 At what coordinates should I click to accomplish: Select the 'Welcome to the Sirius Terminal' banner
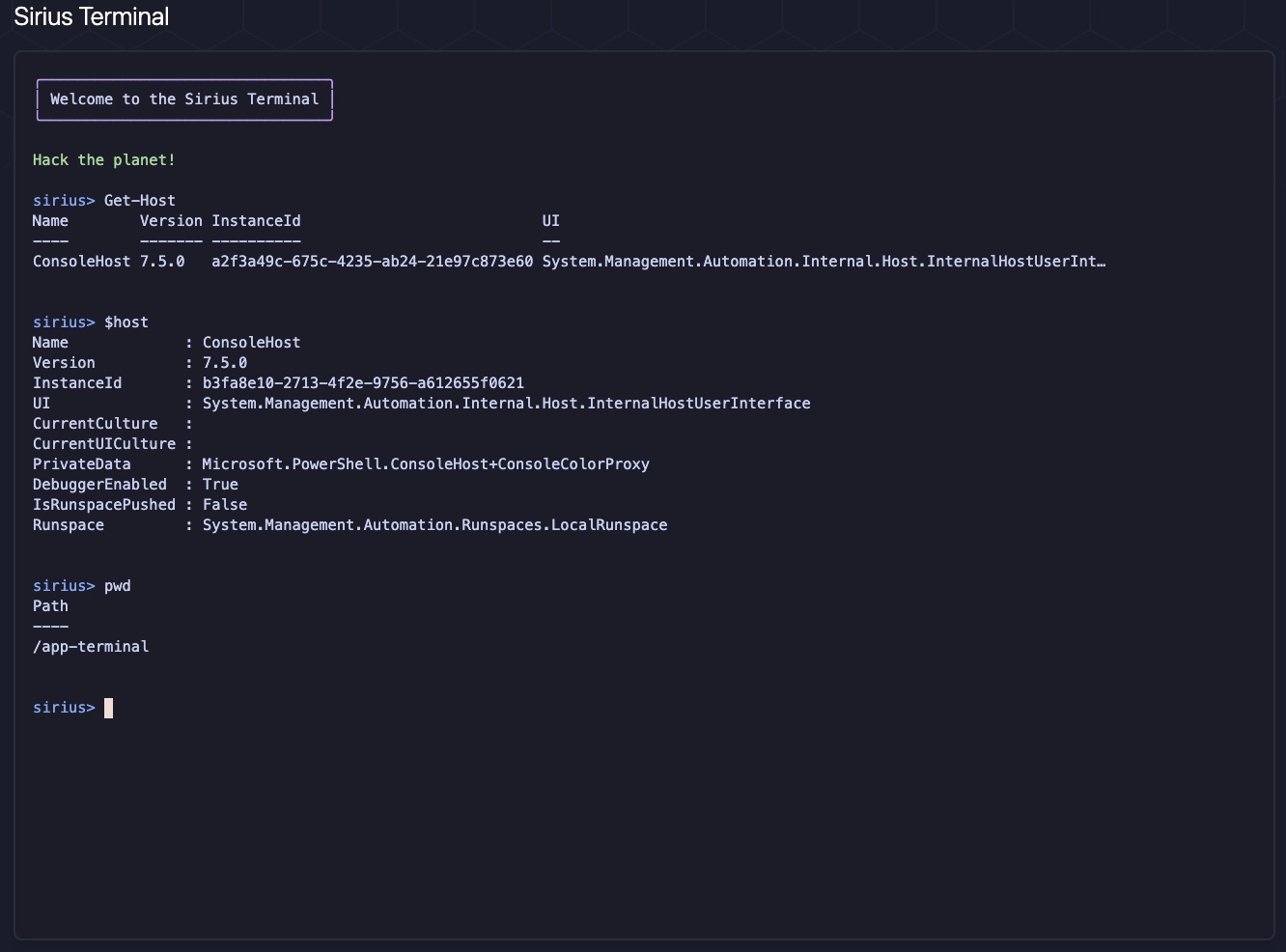click(183, 98)
